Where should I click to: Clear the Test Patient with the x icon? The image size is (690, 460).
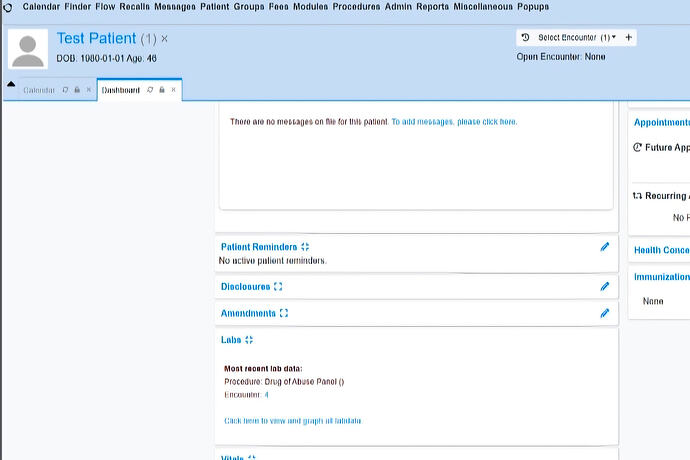click(164, 39)
